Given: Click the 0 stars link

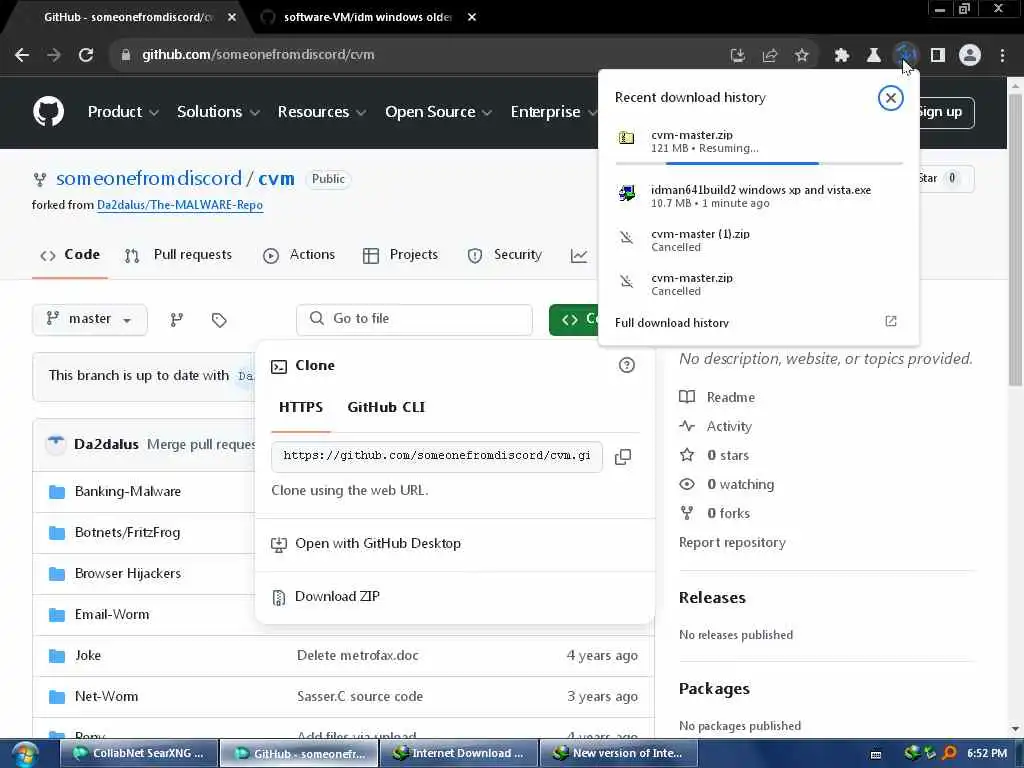Looking at the screenshot, I should [728, 455].
